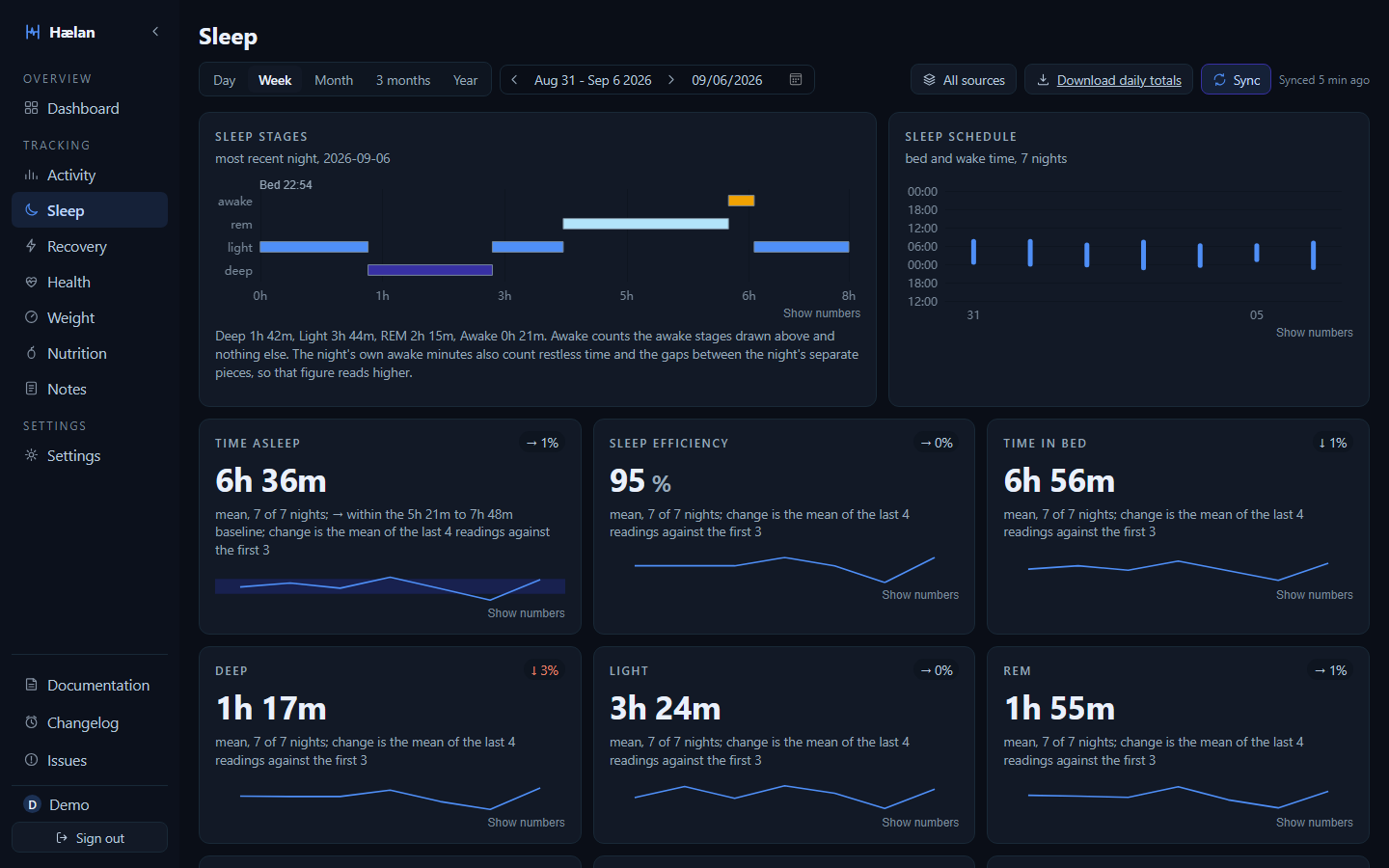Click the Time Asleep sparkline chart

(x=390, y=586)
